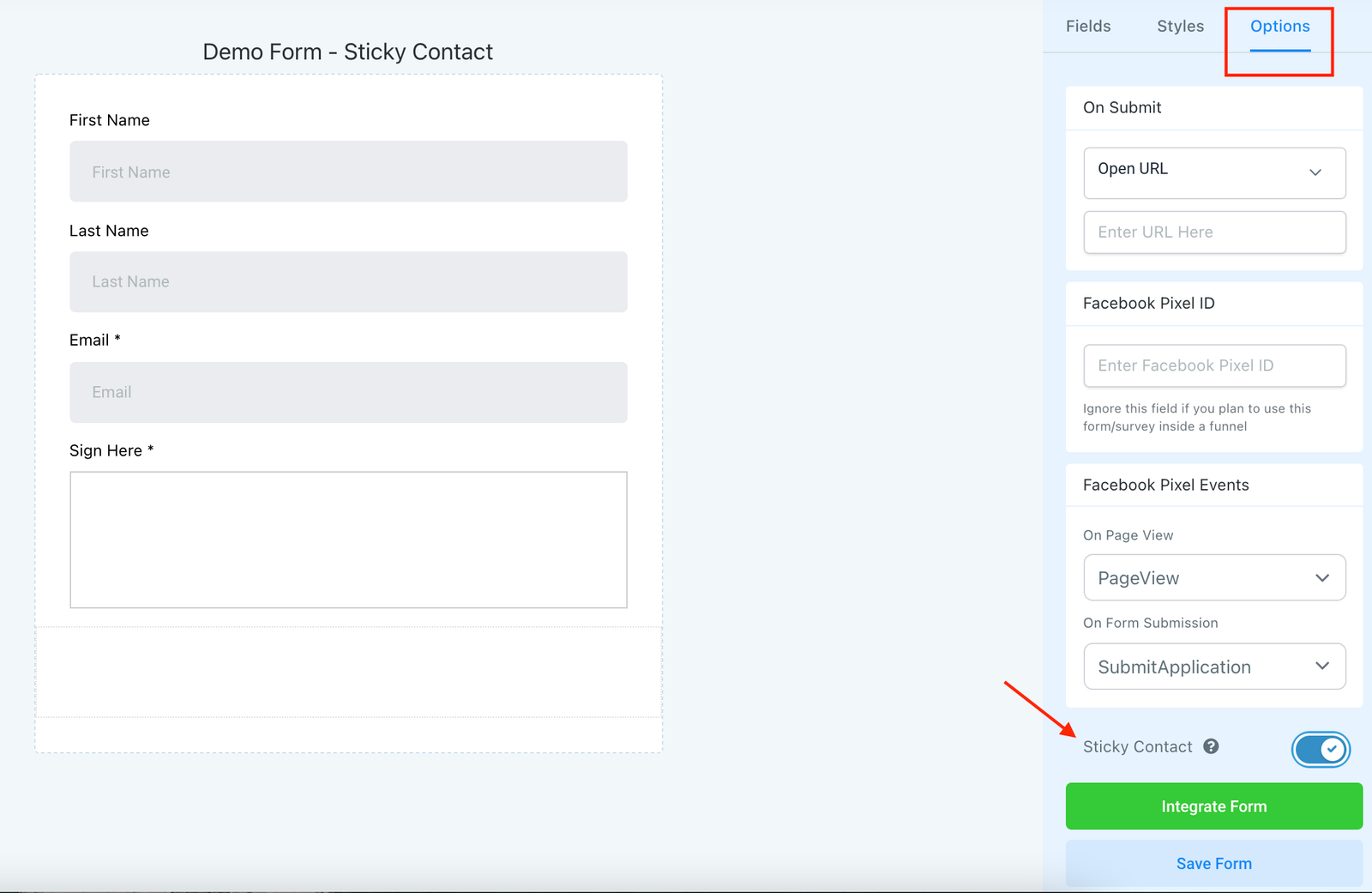Disable the Sticky Contact toggle
This screenshot has width=1372, height=893.
point(1321,750)
